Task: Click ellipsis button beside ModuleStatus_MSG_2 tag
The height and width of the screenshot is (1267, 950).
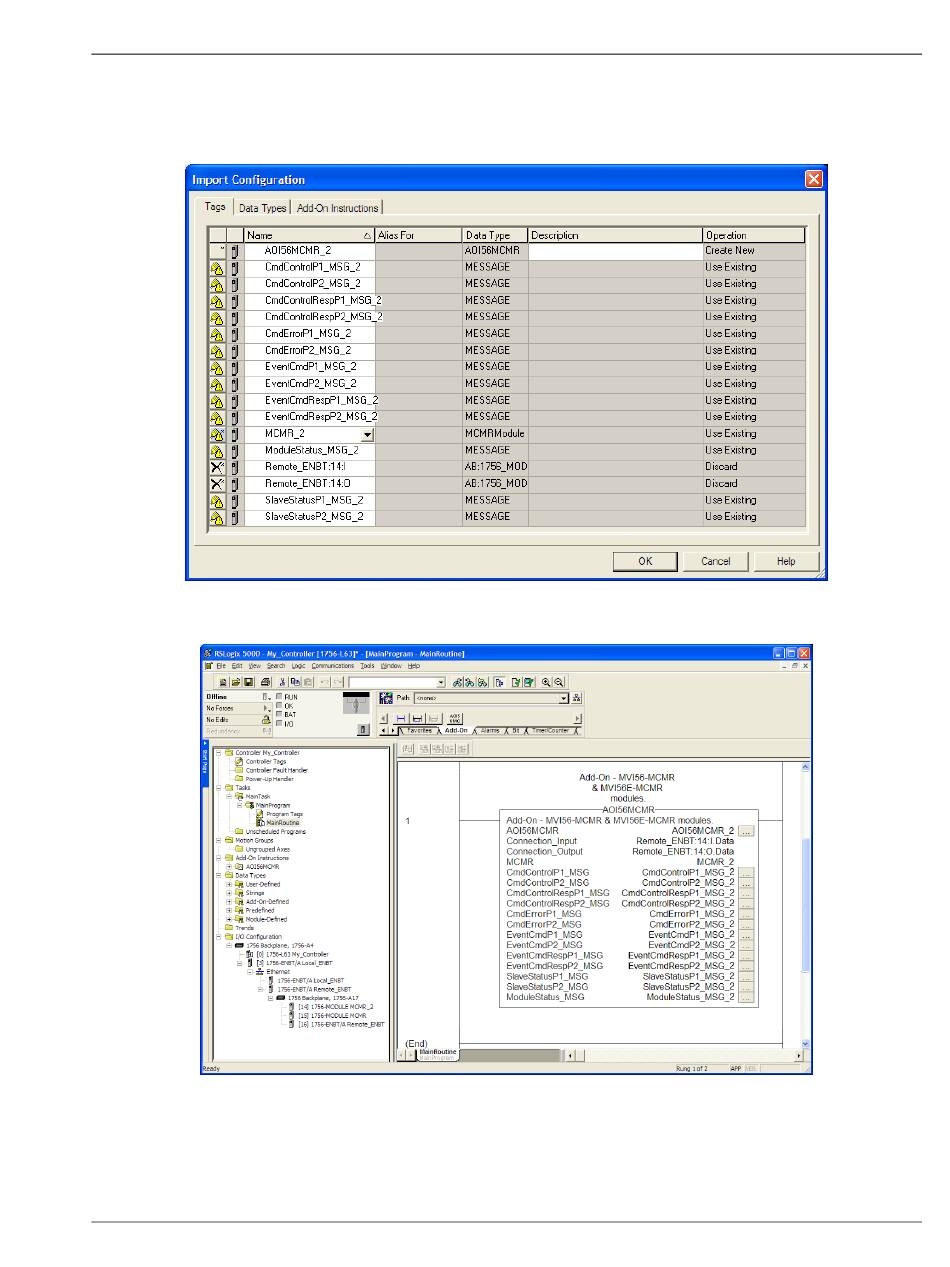Action: point(745,997)
